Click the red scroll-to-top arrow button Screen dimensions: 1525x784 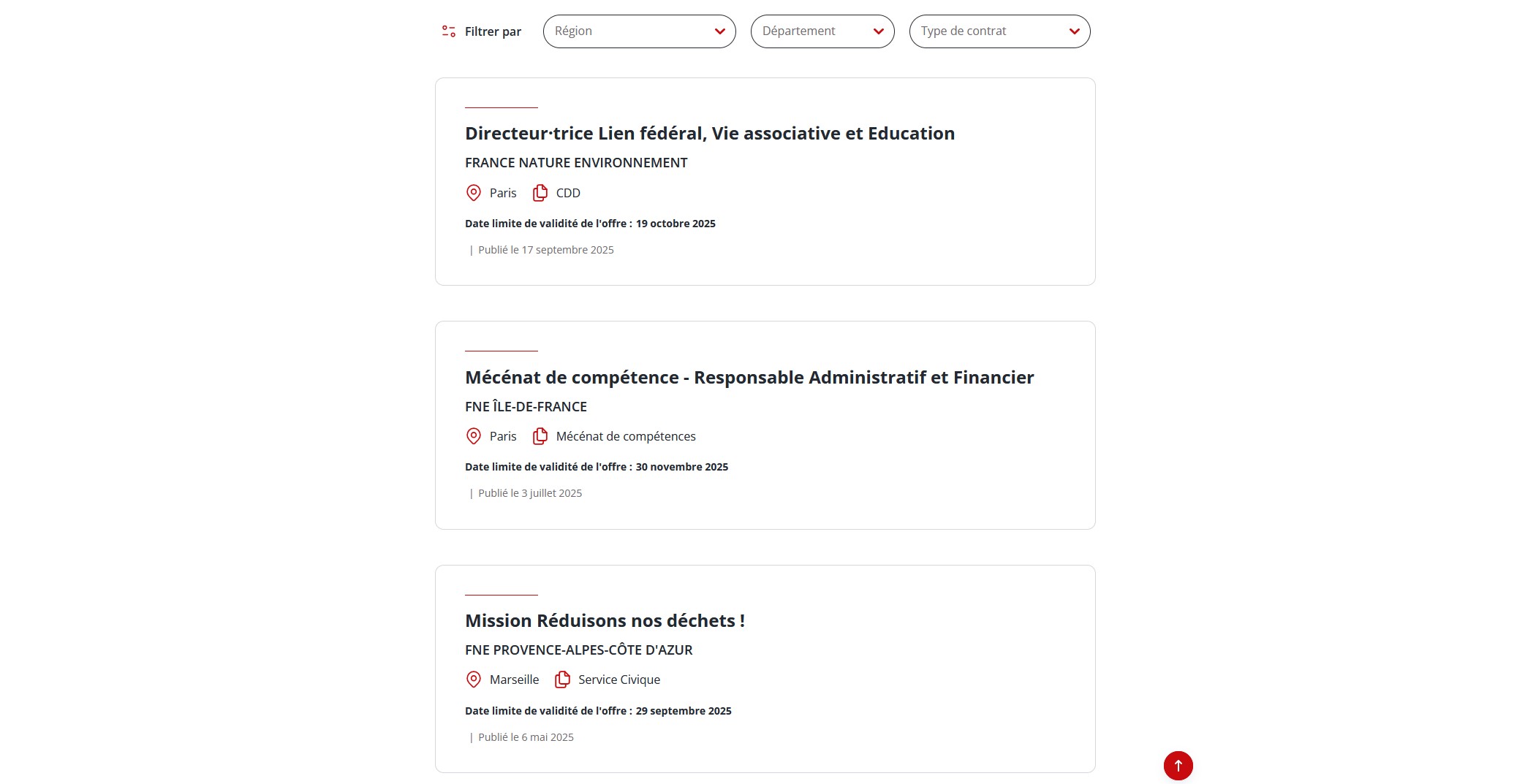pos(1178,766)
